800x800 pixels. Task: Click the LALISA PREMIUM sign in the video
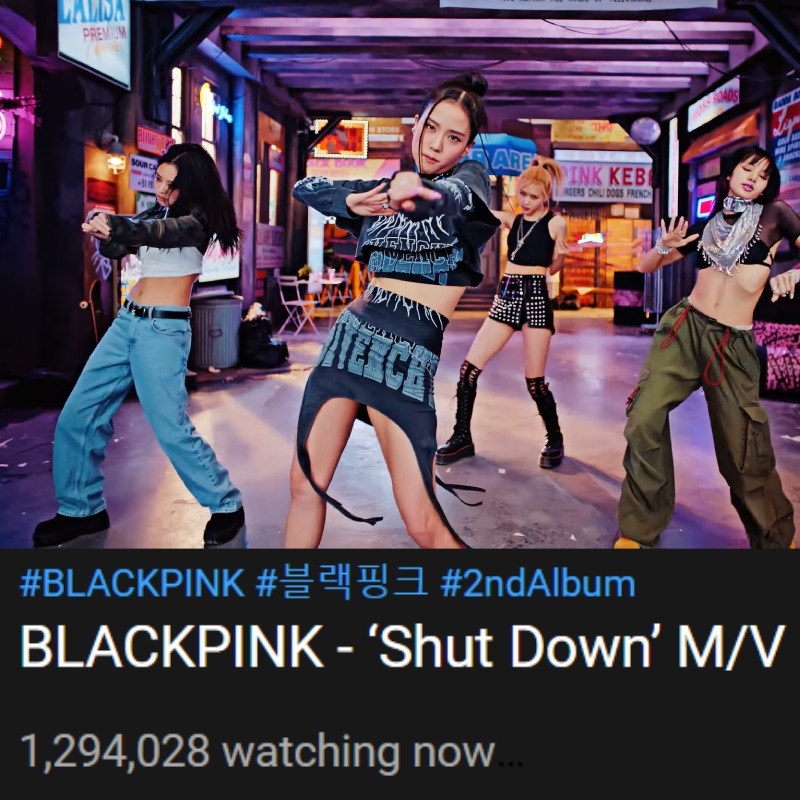coord(94,37)
